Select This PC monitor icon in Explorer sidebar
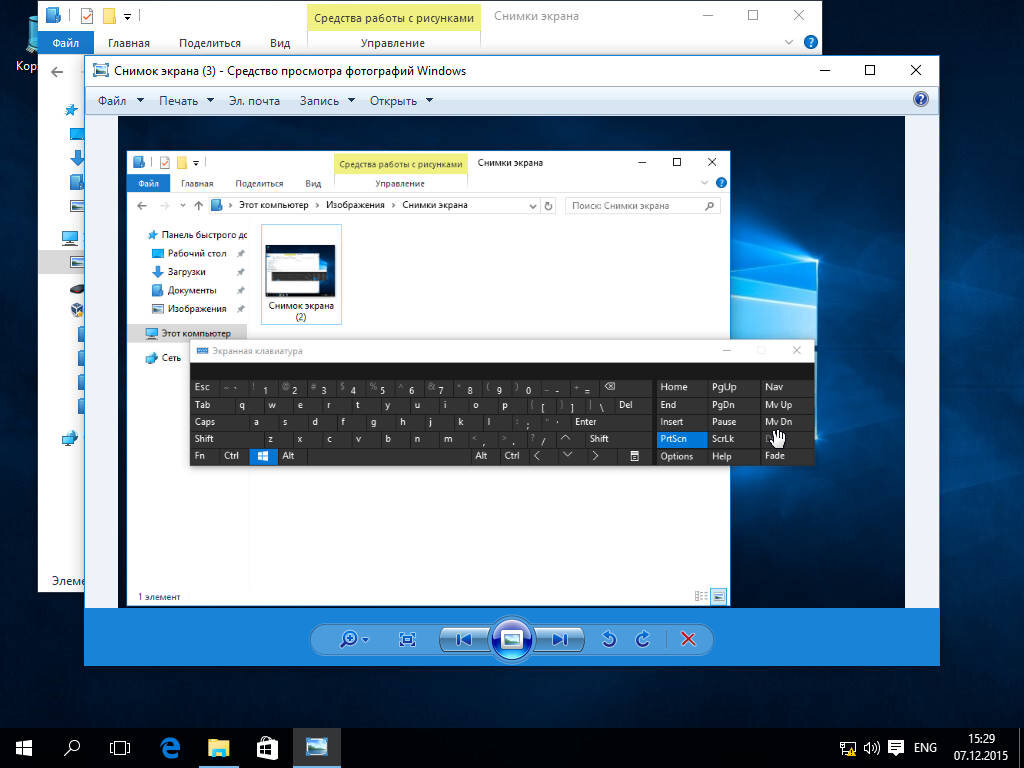This screenshot has height=768, width=1024. click(x=70, y=238)
